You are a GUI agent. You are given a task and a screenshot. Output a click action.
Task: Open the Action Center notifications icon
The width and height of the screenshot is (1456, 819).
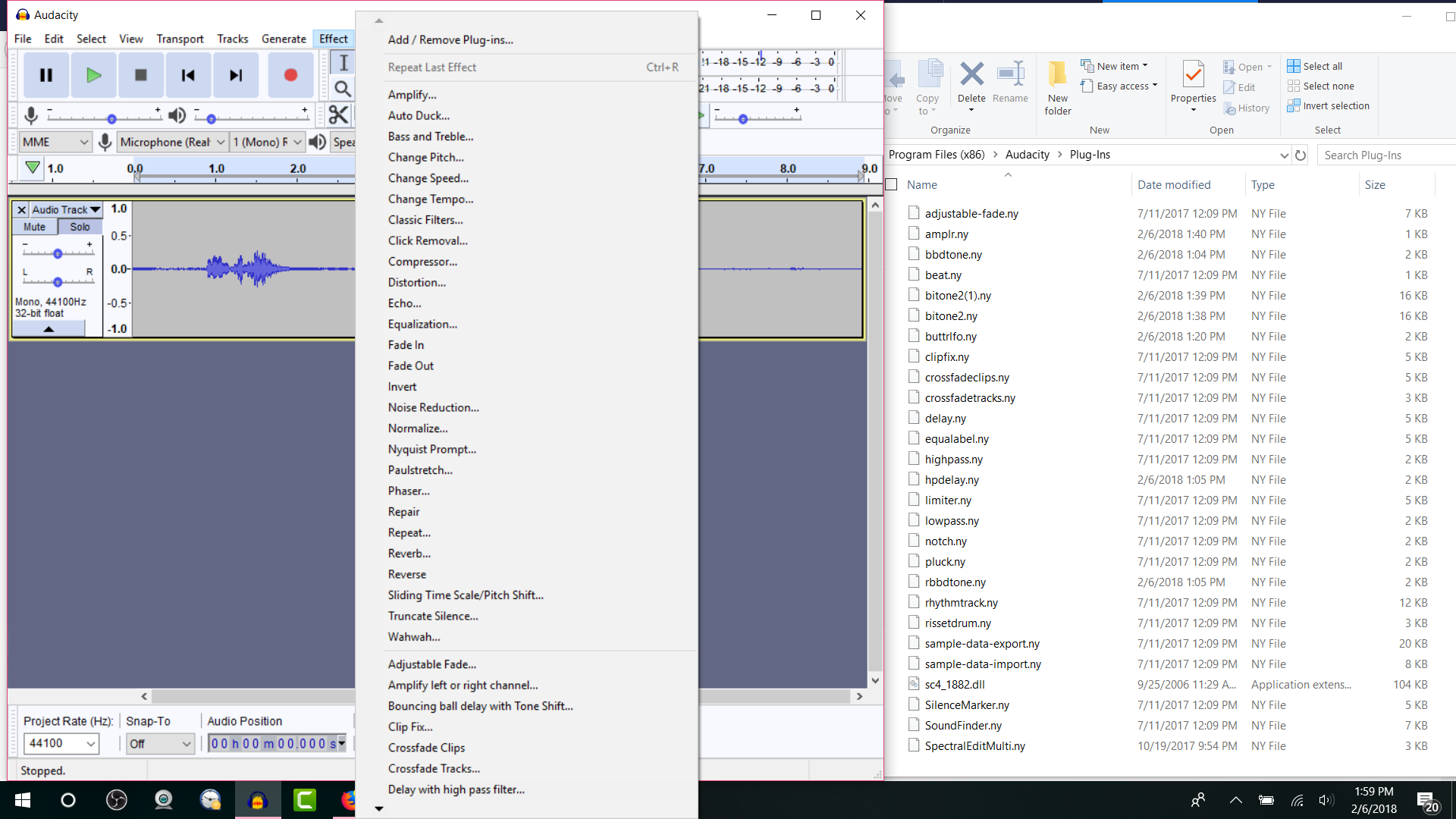[x=1426, y=801]
